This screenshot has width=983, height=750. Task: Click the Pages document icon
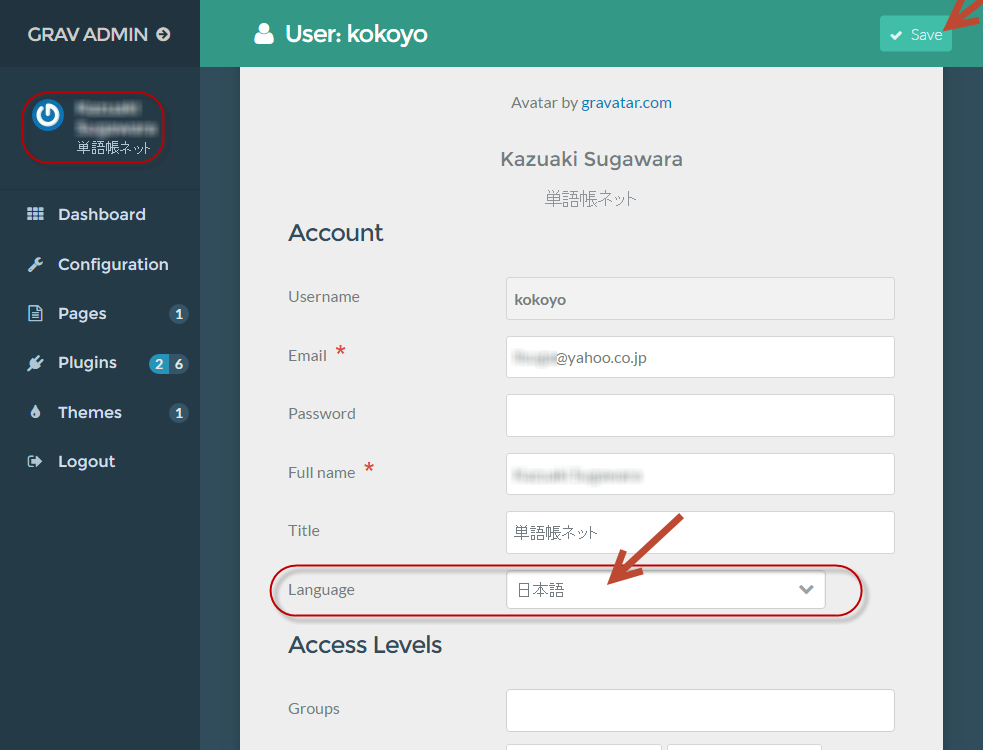(x=35, y=313)
